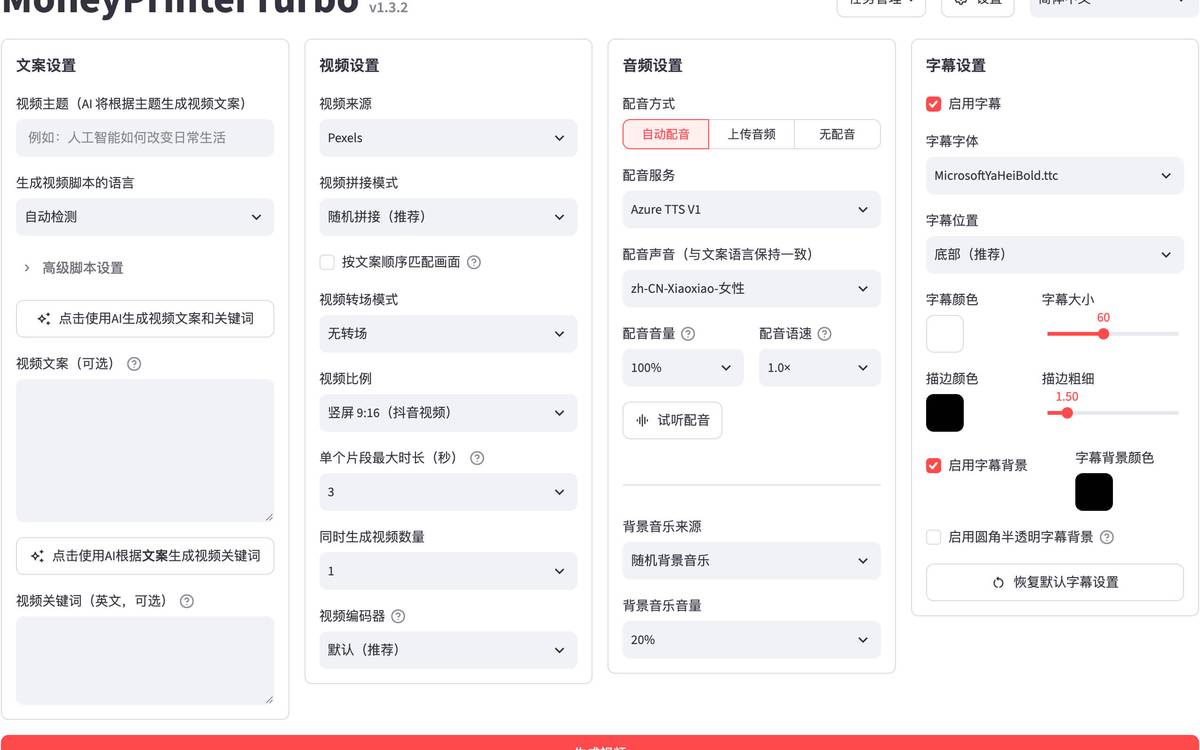1200x750 pixels.
Task: View help icon next to 按文案顺序匹配画面
Action: tap(474, 262)
